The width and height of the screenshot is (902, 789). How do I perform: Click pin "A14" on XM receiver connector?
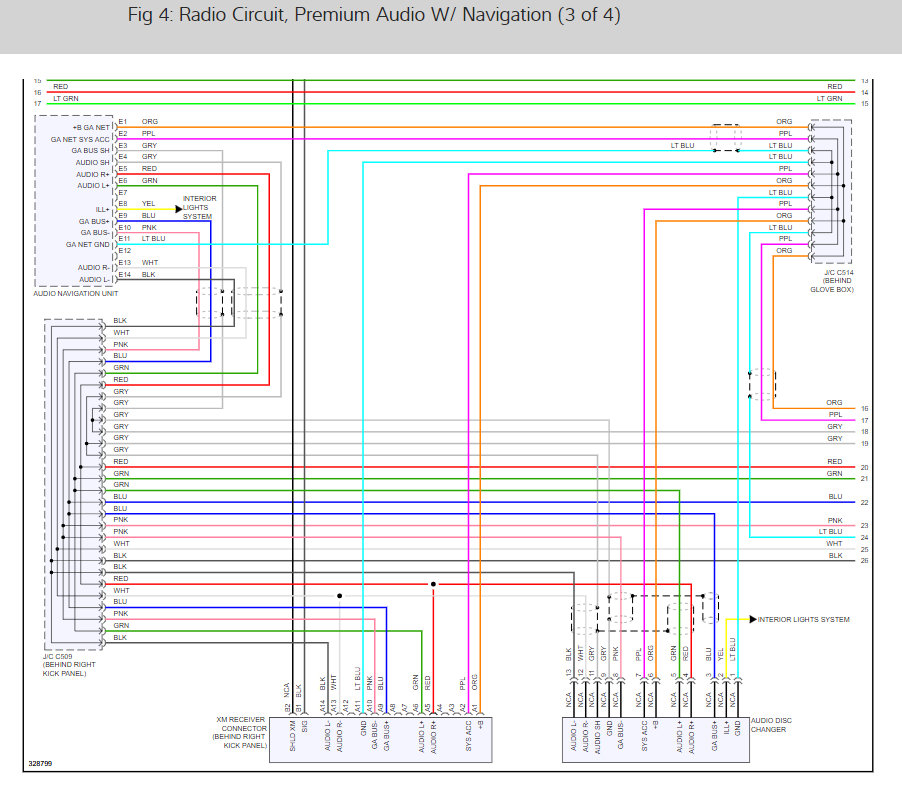323,706
